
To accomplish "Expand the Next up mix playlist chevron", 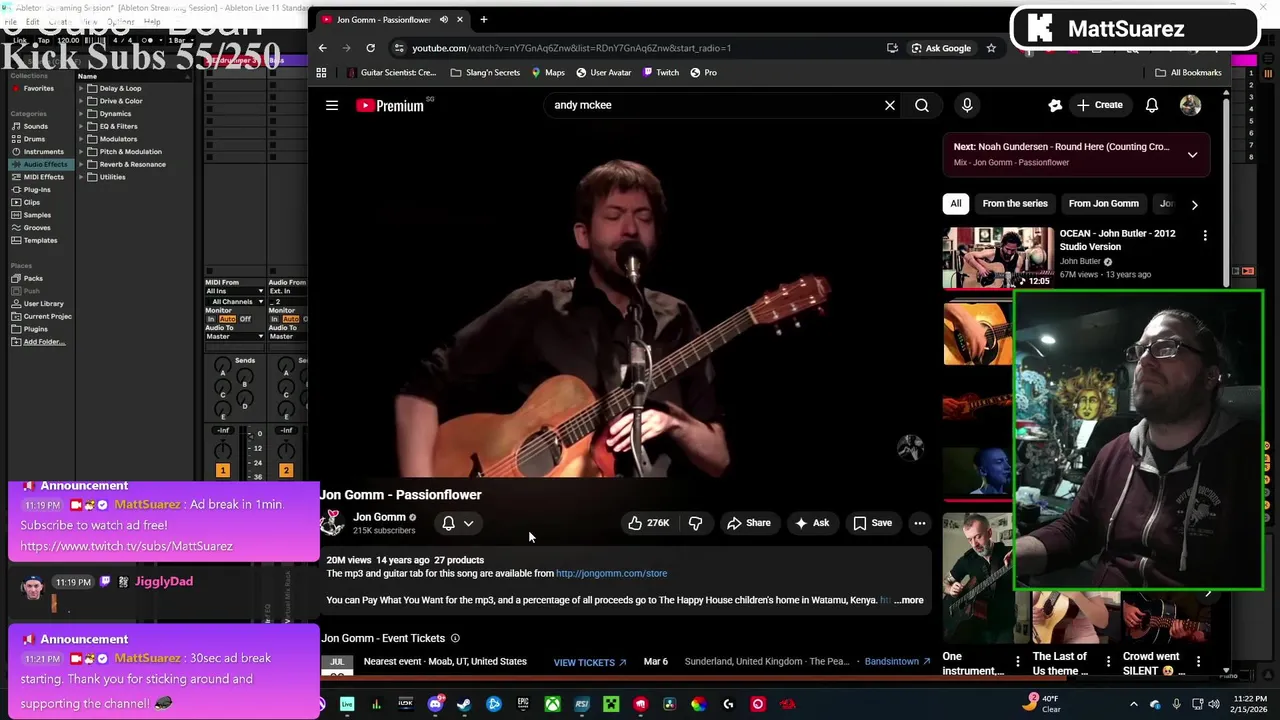I will [1192, 155].
